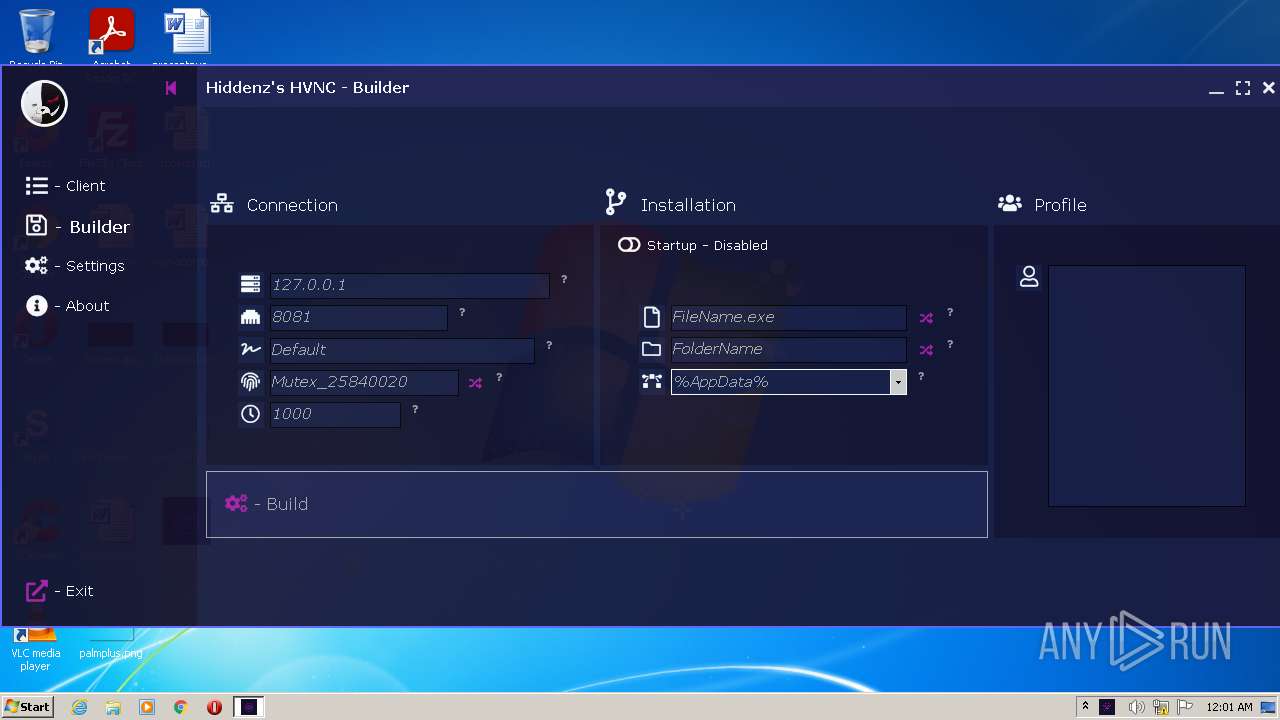Open Internet Explorer from taskbar

click(x=79, y=707)
